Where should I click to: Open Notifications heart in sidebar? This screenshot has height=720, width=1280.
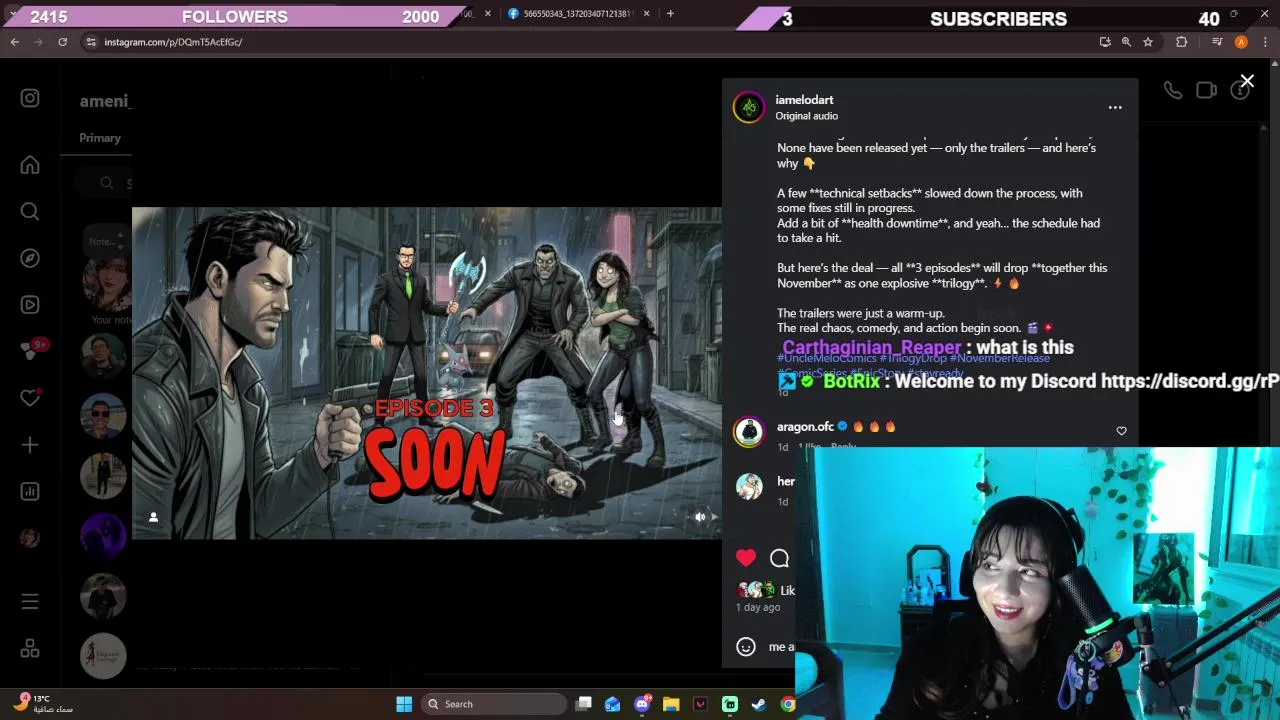30,398
